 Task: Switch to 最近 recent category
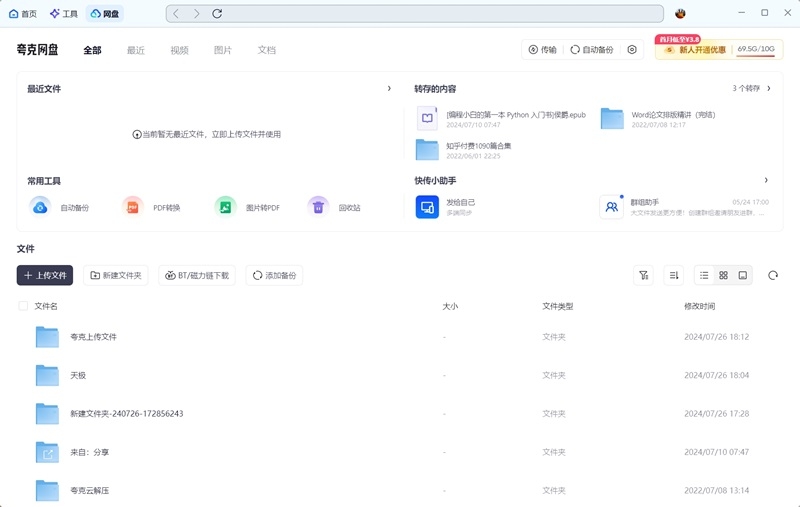pos(136,50)
